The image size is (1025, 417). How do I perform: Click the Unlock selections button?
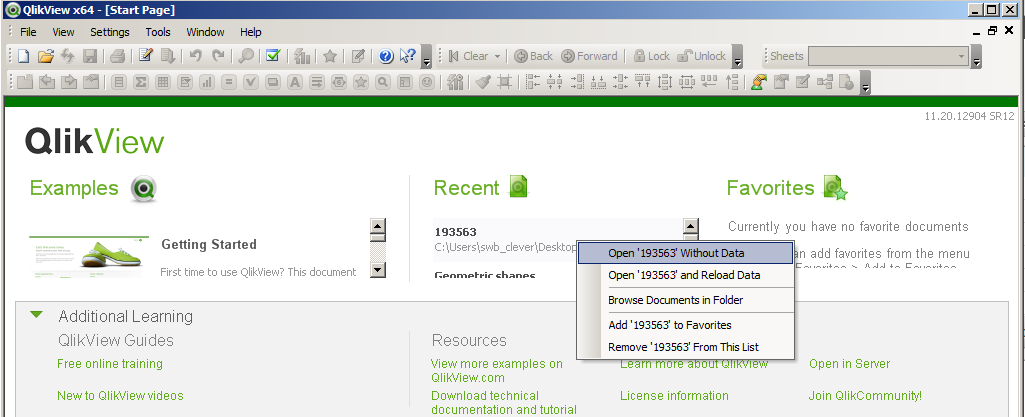pyautogui.click(x=701, y=56)
